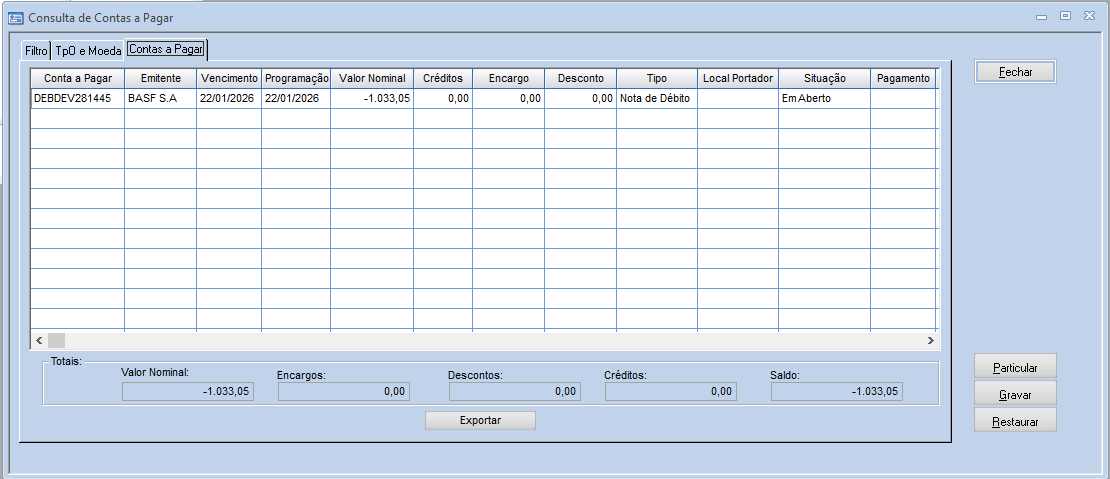Select the Contas a Pagar tab

[165, 49]
